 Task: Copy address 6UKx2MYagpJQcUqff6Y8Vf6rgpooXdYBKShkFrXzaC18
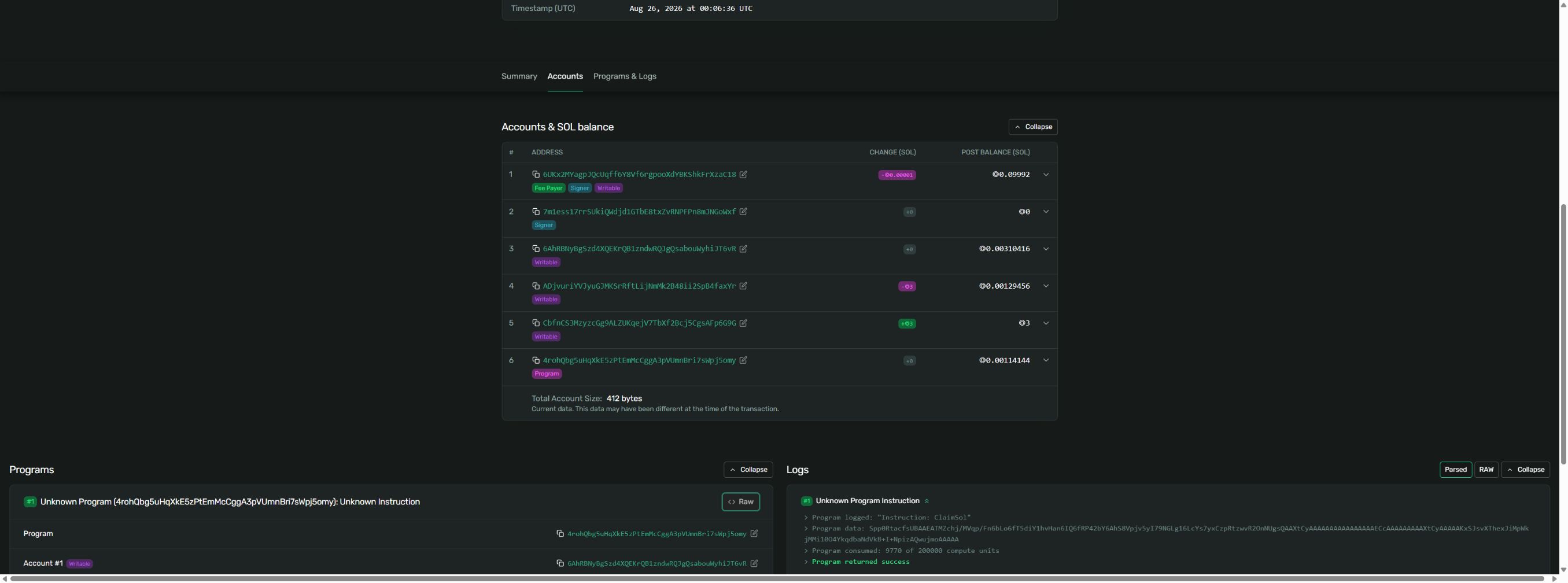pyautogui.click(x=536, y=175)
